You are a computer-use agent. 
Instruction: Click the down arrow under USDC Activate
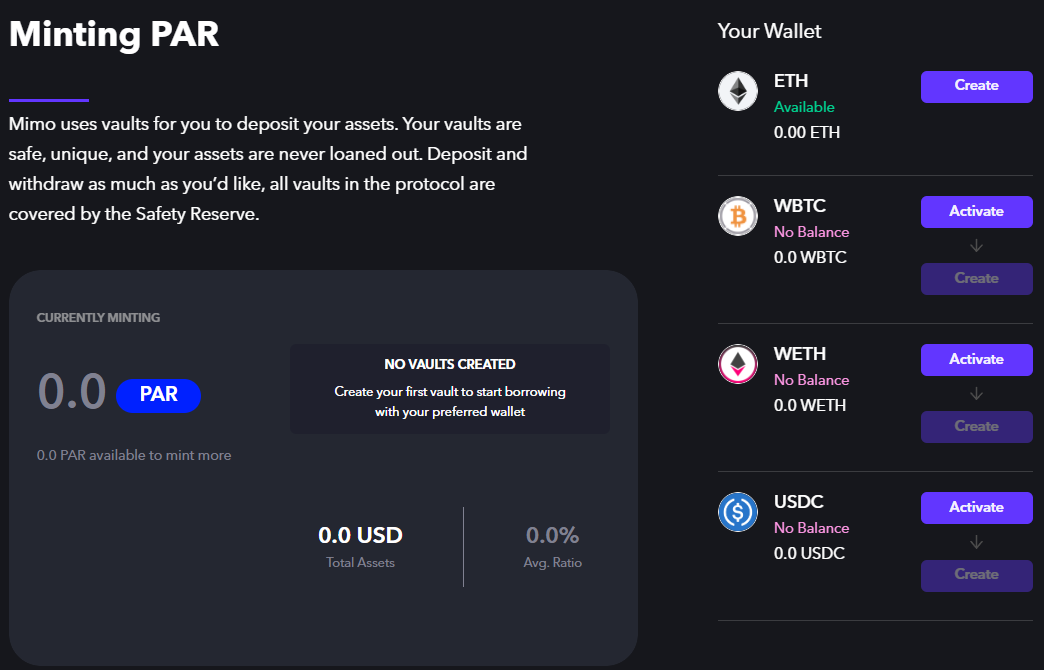click(976, 542)
